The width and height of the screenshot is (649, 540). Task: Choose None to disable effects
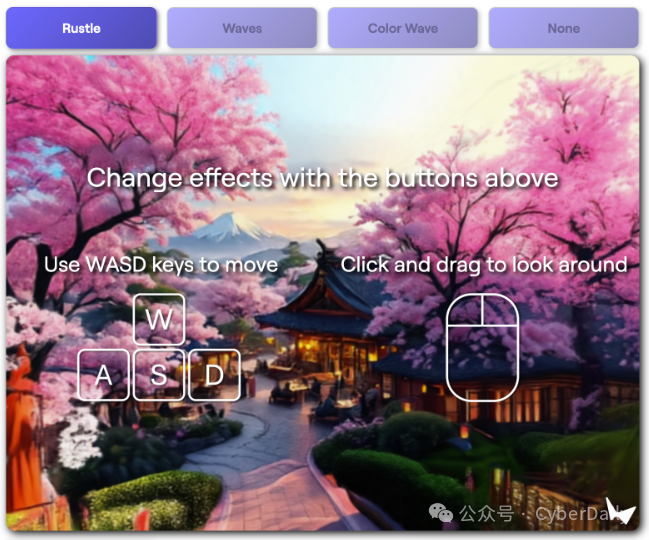[x=564, y=28]
